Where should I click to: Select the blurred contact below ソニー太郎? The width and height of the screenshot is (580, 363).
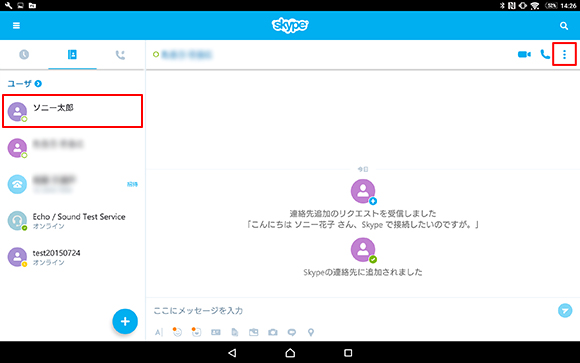72,148
